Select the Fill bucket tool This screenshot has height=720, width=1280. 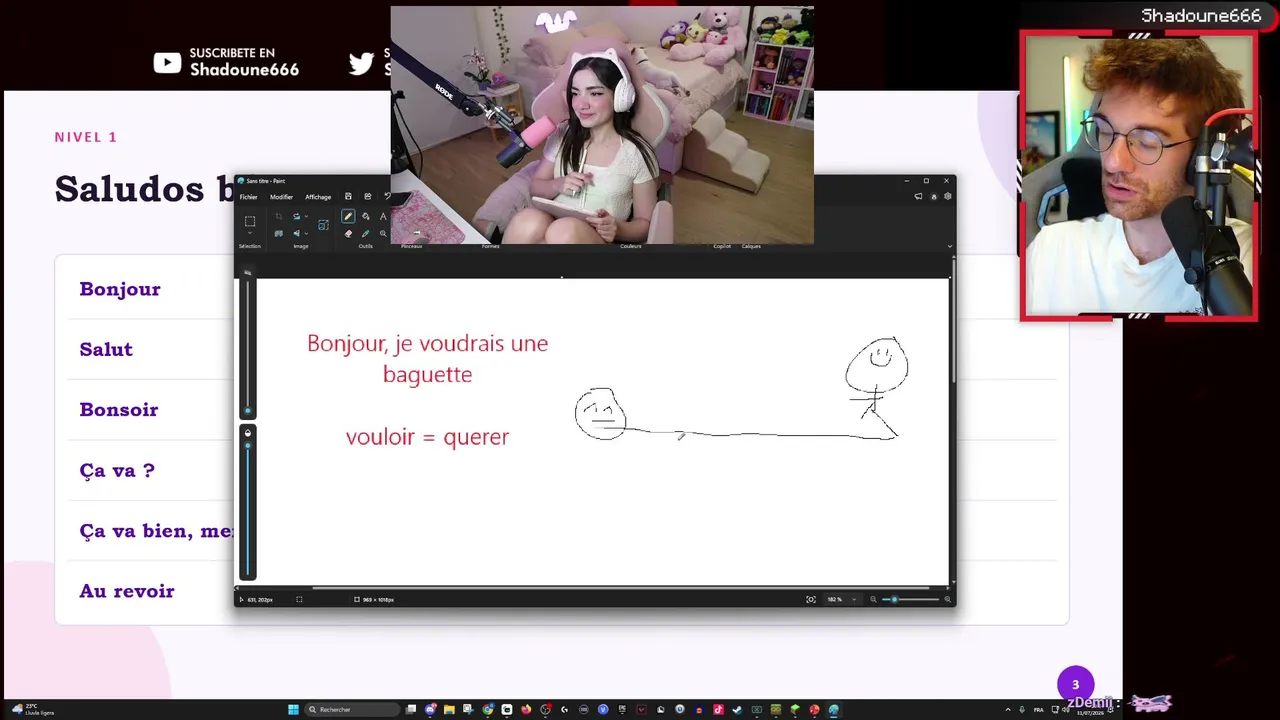pyautogui.click(x=366, y=216)
